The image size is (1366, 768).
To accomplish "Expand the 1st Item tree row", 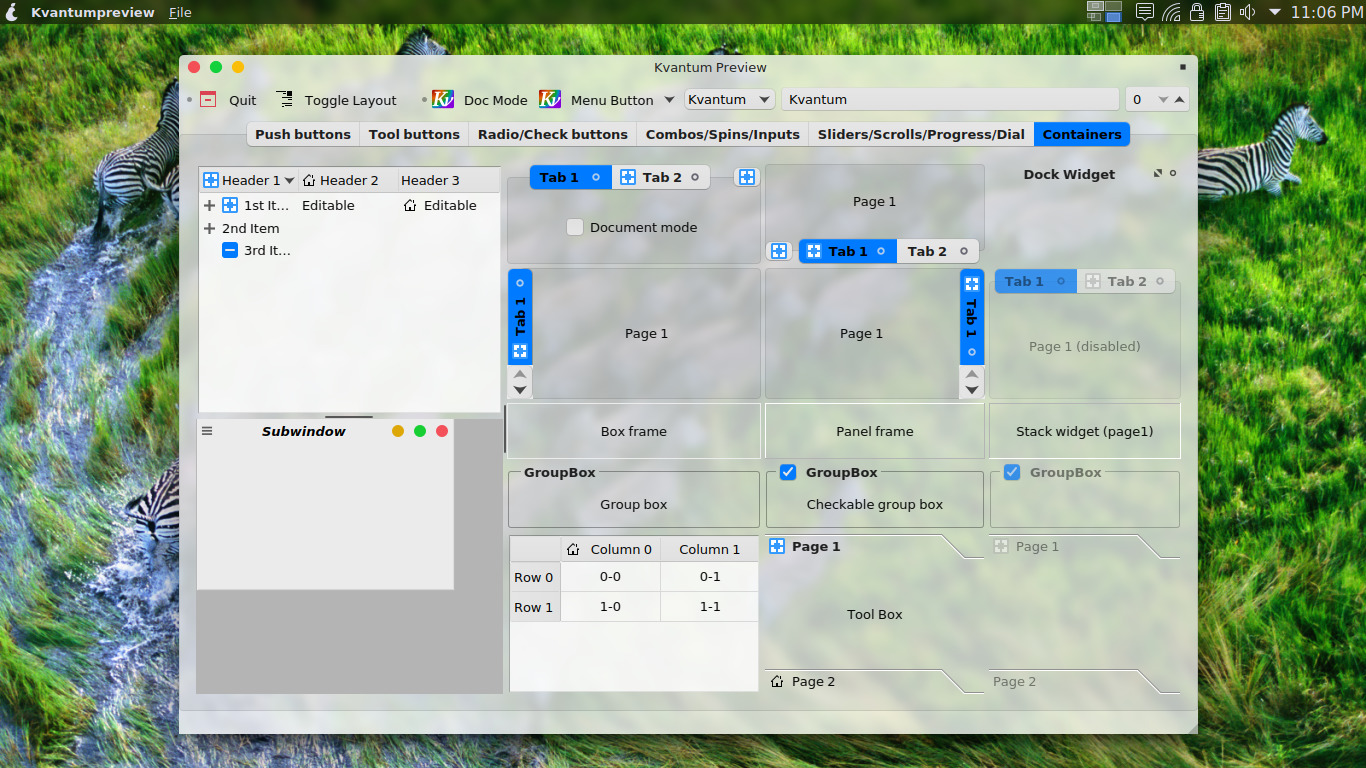I will pos(209,205).
